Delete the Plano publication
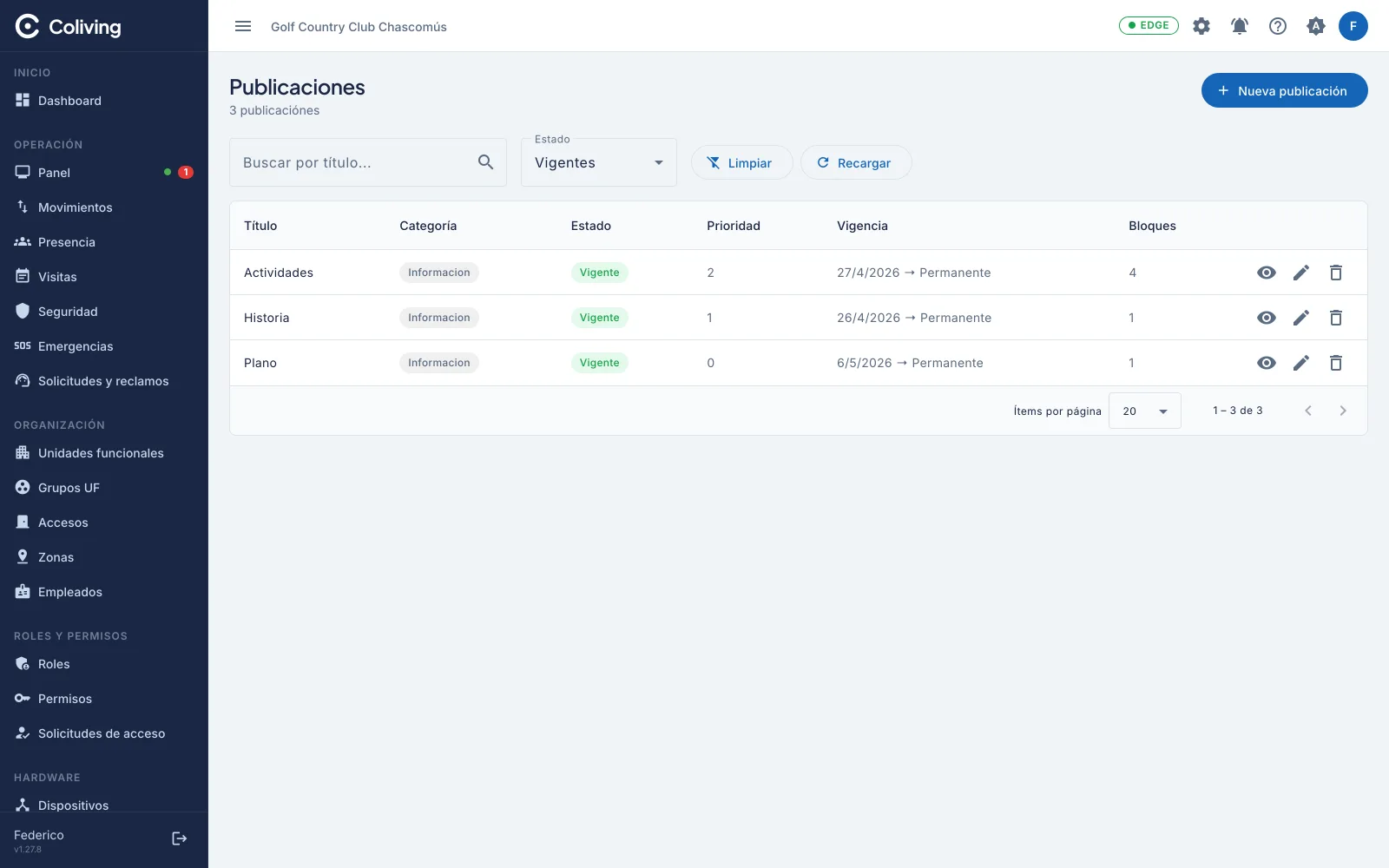Image resolution: width=1389 pixels, height=868 pixels. pyautogui.click(x=1336, y=363)
